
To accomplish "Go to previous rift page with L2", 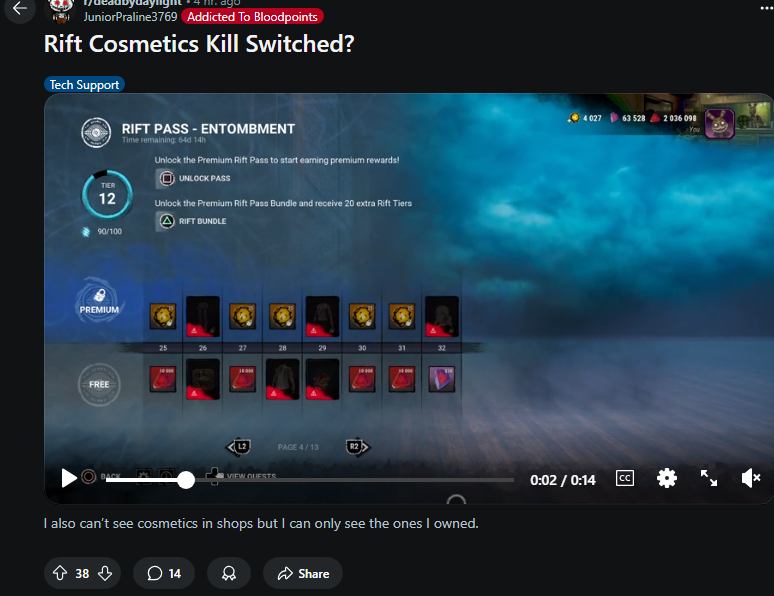I will tap(238, 447).
